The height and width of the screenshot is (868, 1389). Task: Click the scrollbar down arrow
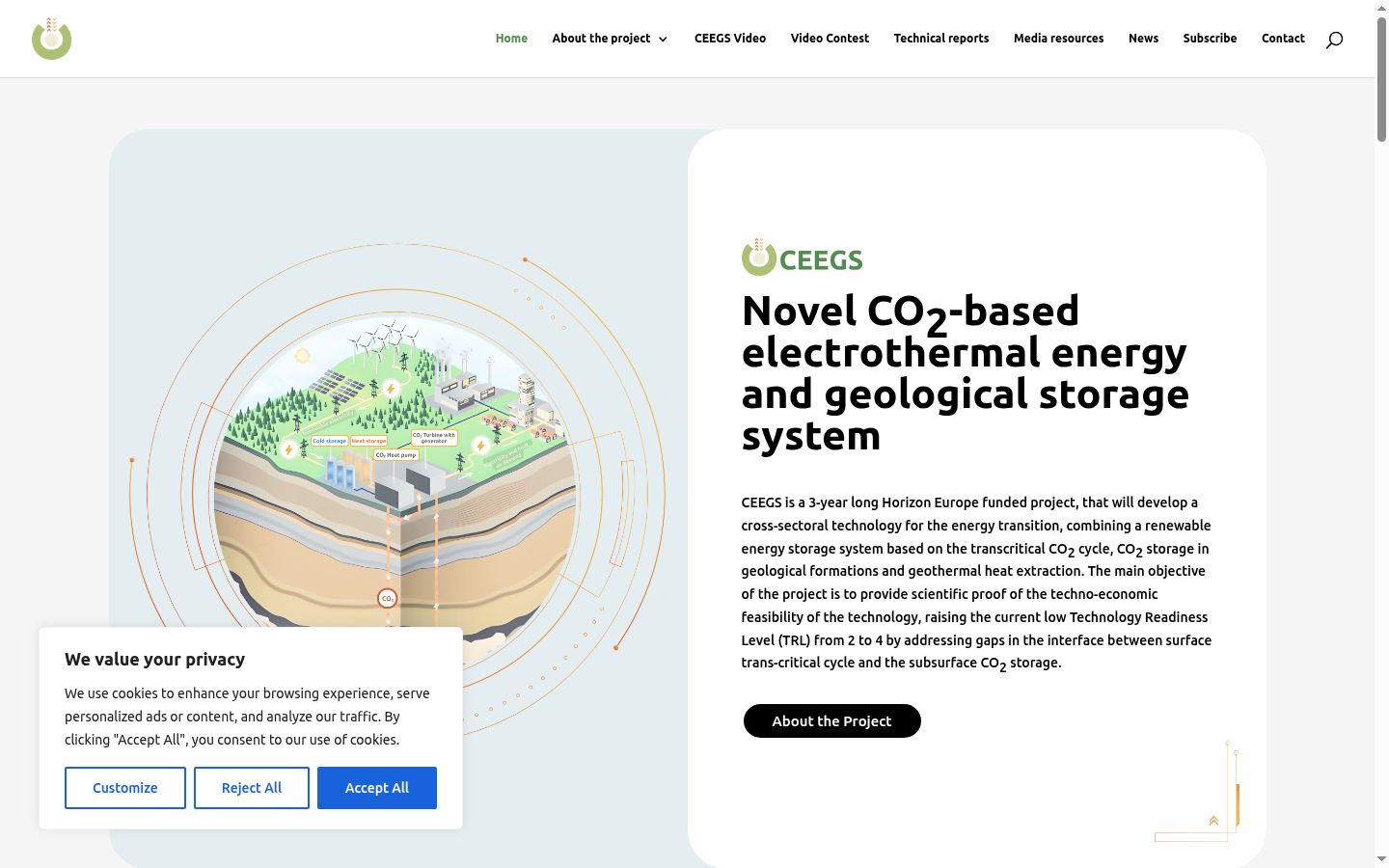pyautogui.click(x=1381, y=859)
